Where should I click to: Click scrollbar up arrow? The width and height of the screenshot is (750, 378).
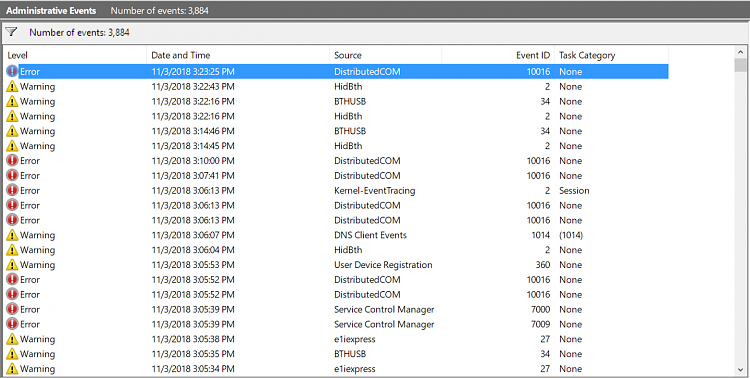pyautogui.click(x=740, y=52)
